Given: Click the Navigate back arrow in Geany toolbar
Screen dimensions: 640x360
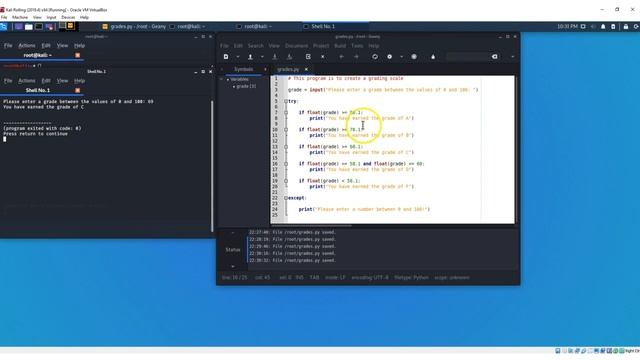Looking at the screenshot, I should pos(342,57).
